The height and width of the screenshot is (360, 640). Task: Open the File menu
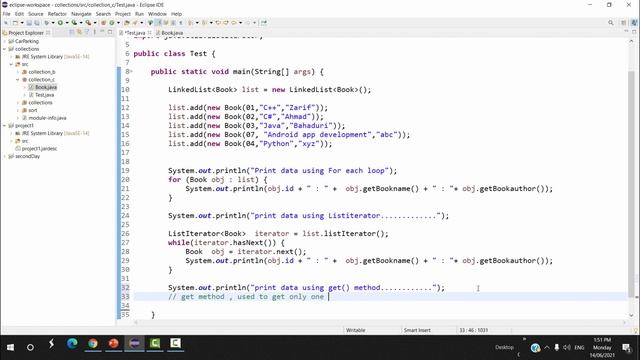[7, 14]
